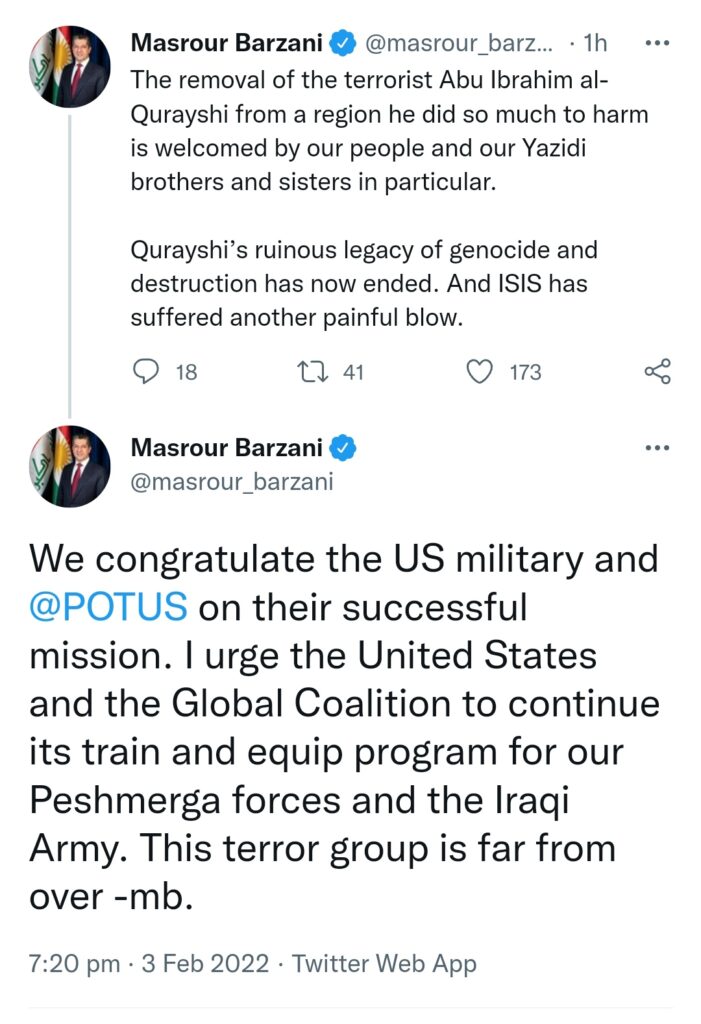Click Masrour Barzani name on first tweet

230,44
